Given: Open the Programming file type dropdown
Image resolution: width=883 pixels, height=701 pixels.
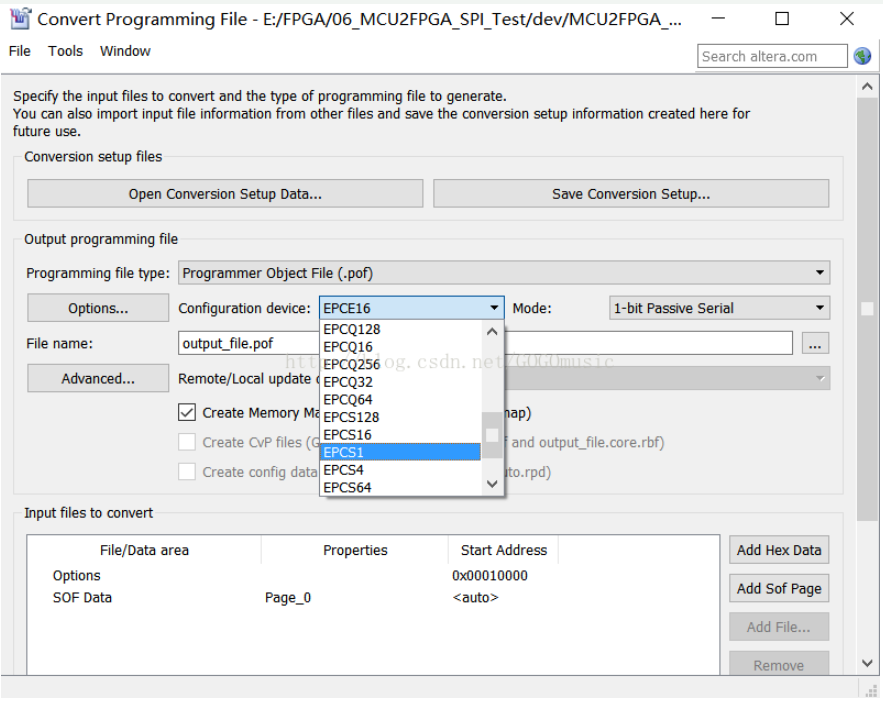Looking at the screenshot, I should point(504,273).
